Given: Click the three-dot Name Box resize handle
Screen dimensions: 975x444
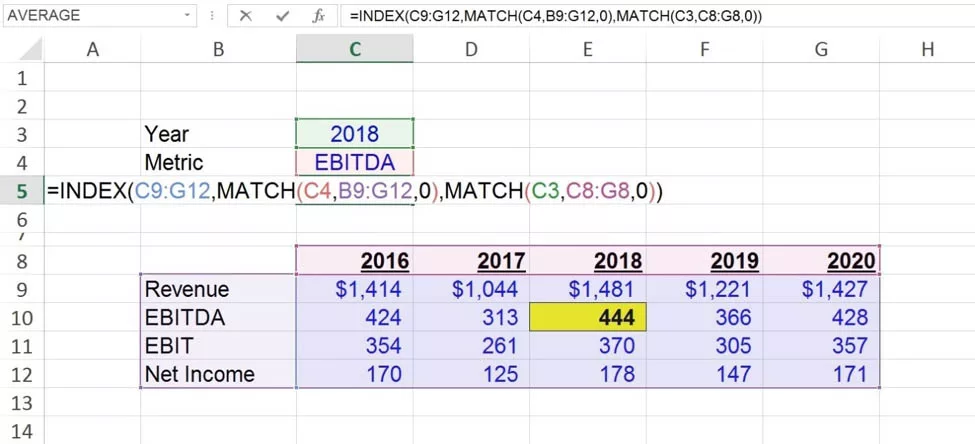Looking at the screenshot, I should 214,16.
